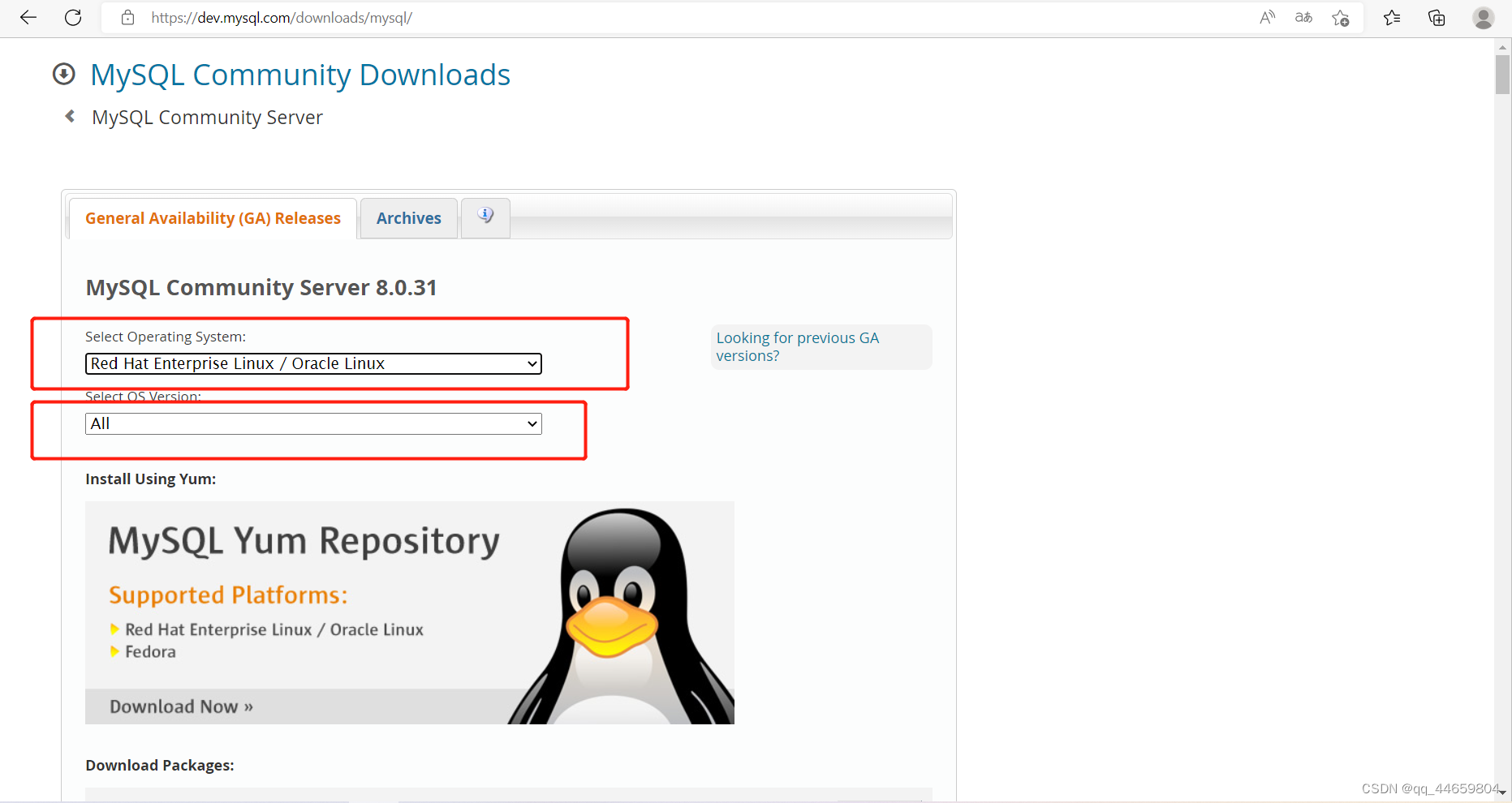Open the info icon tab
Screen dimensions: 1512x803
point(485,217)
